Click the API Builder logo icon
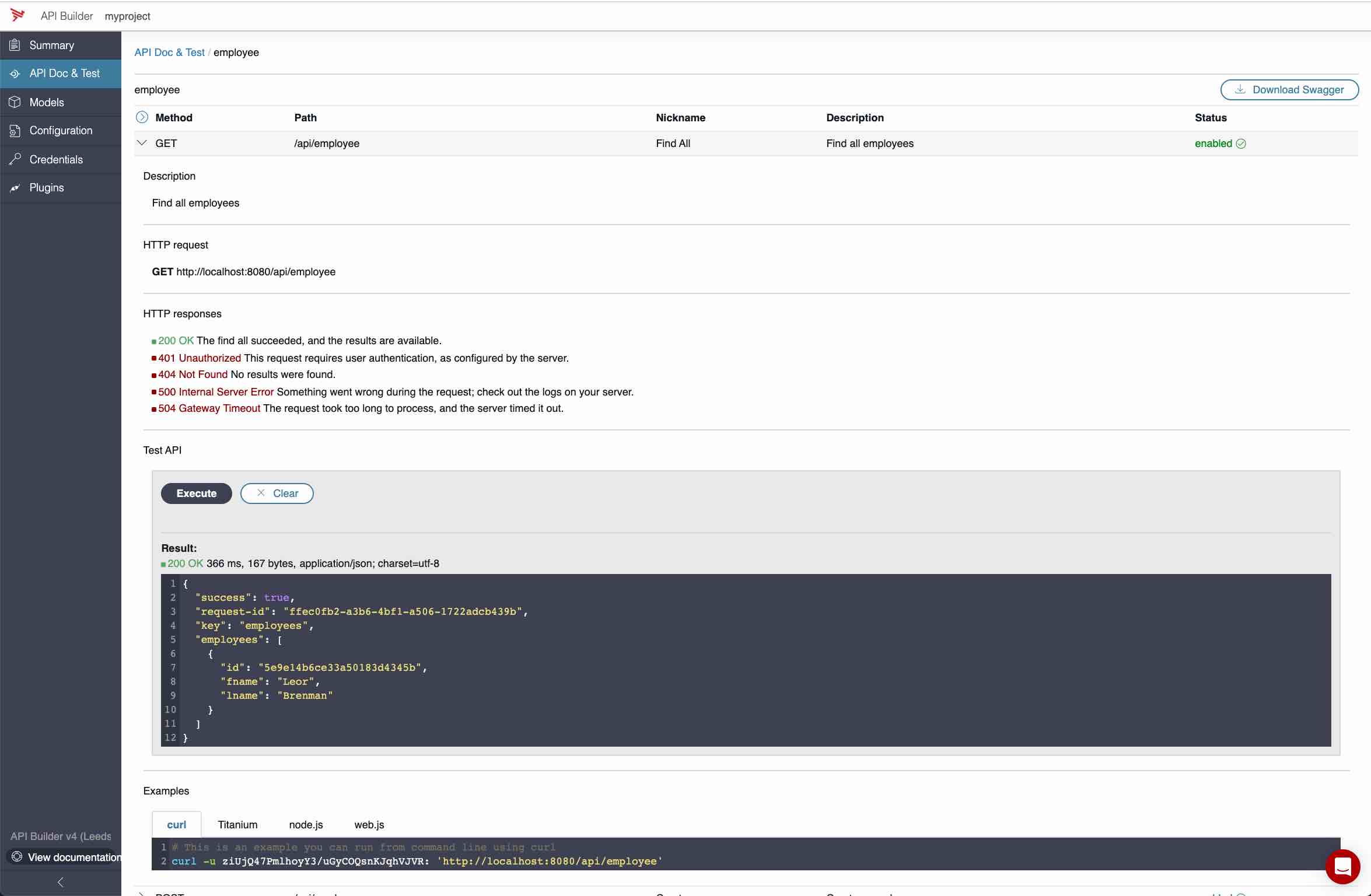Image resolution: width=1371 pixels, height=896 pixels. tap(18, 15)
